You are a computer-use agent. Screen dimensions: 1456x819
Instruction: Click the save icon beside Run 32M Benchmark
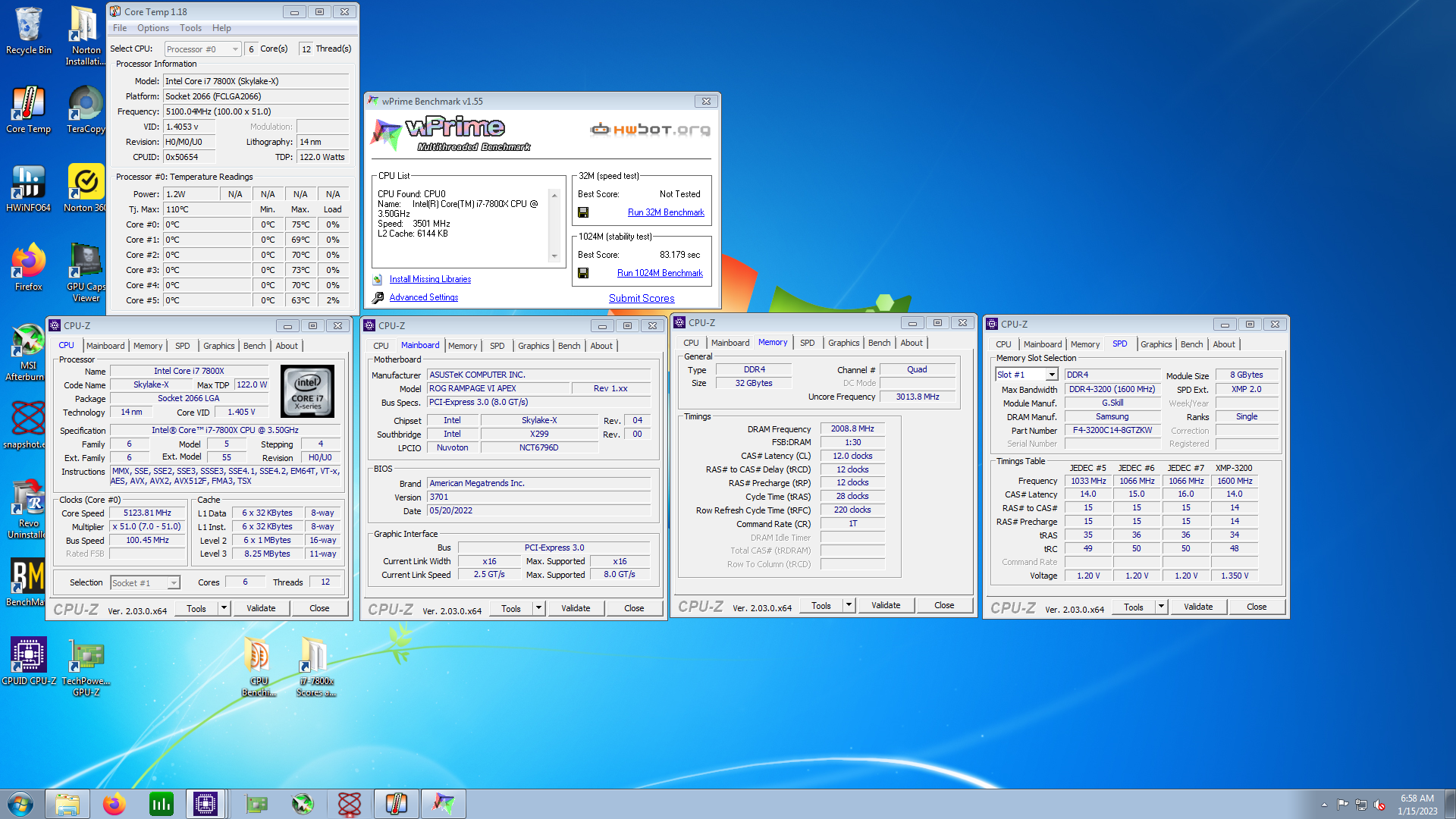point(583,212)
